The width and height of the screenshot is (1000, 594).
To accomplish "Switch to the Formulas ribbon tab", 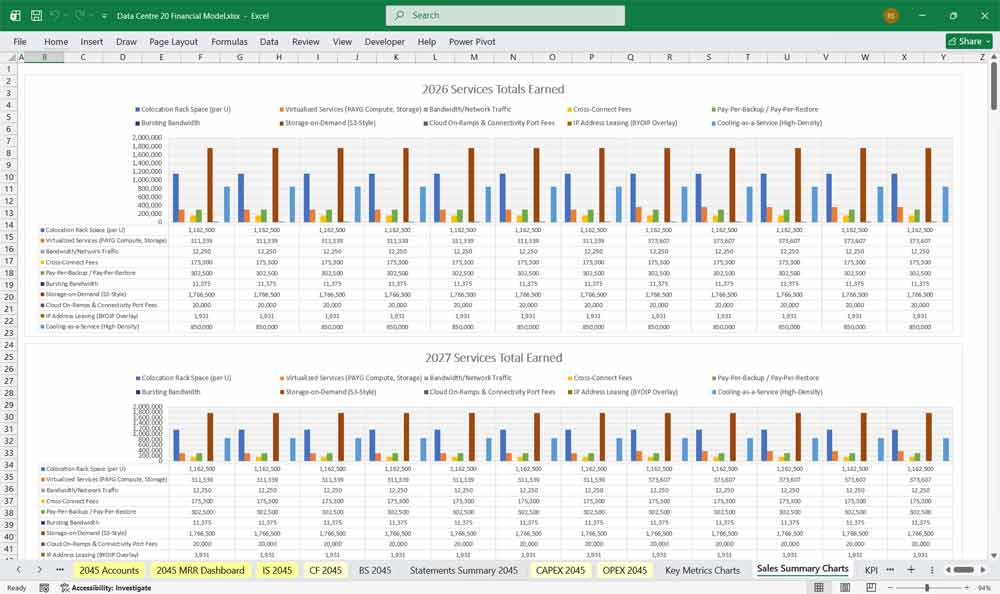I will click(229, 41).
